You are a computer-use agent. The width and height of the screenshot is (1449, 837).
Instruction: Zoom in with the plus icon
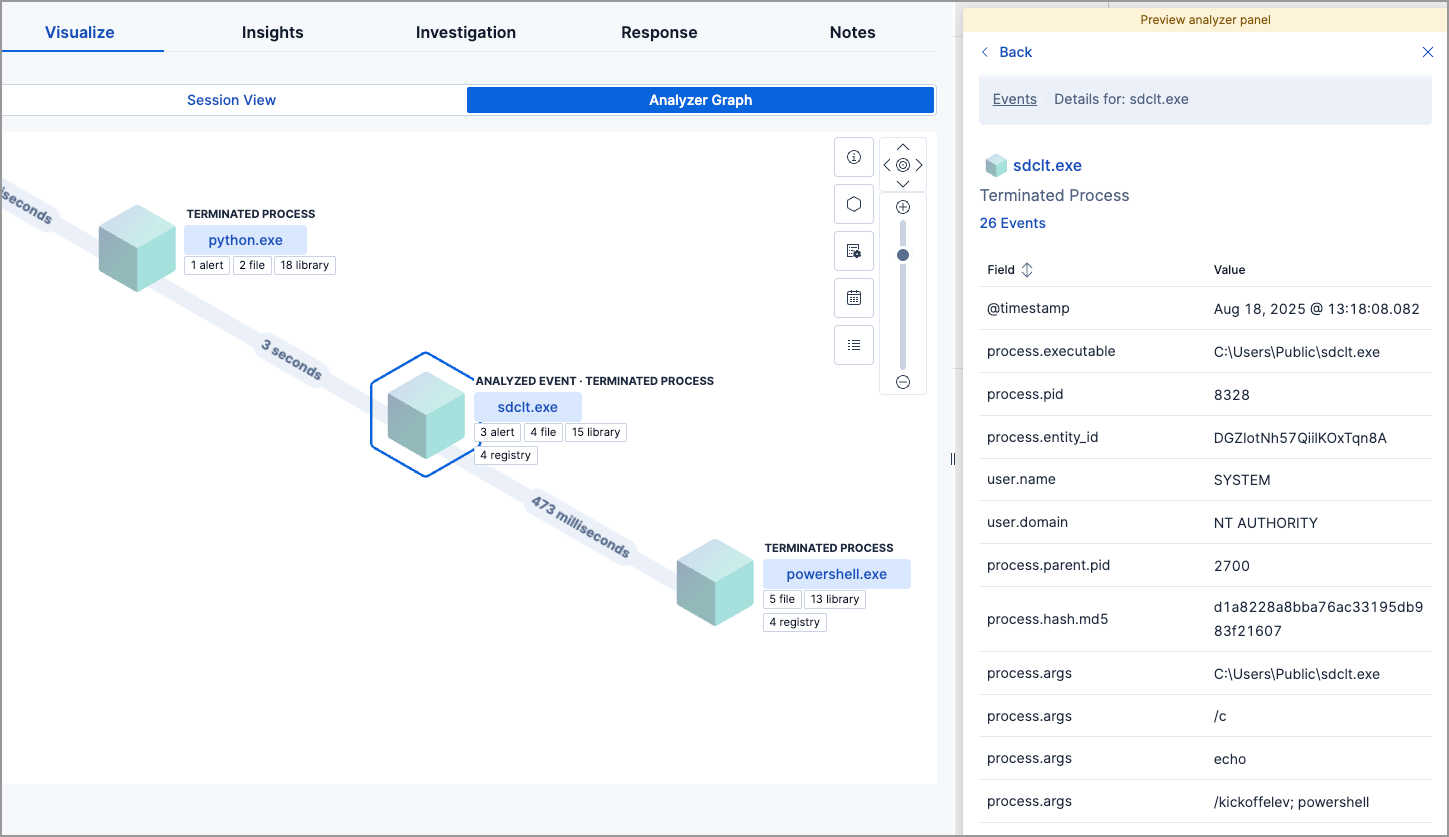point(902,207)
